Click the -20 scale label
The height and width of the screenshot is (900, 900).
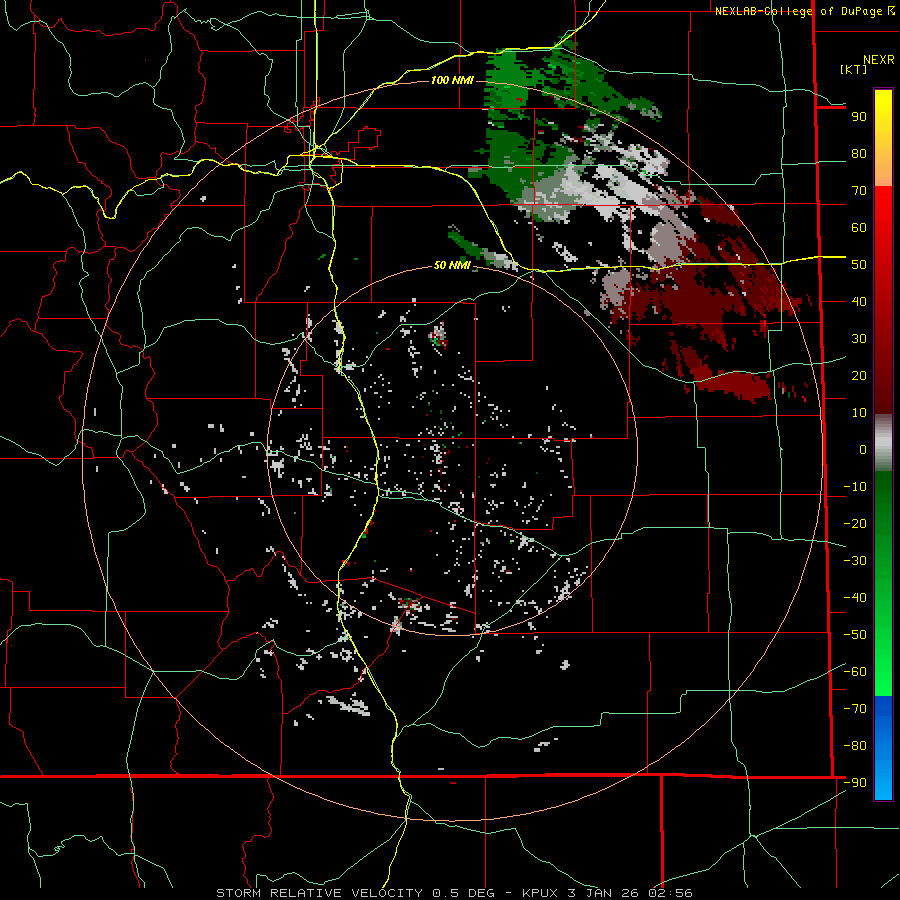tap(855, 523)
